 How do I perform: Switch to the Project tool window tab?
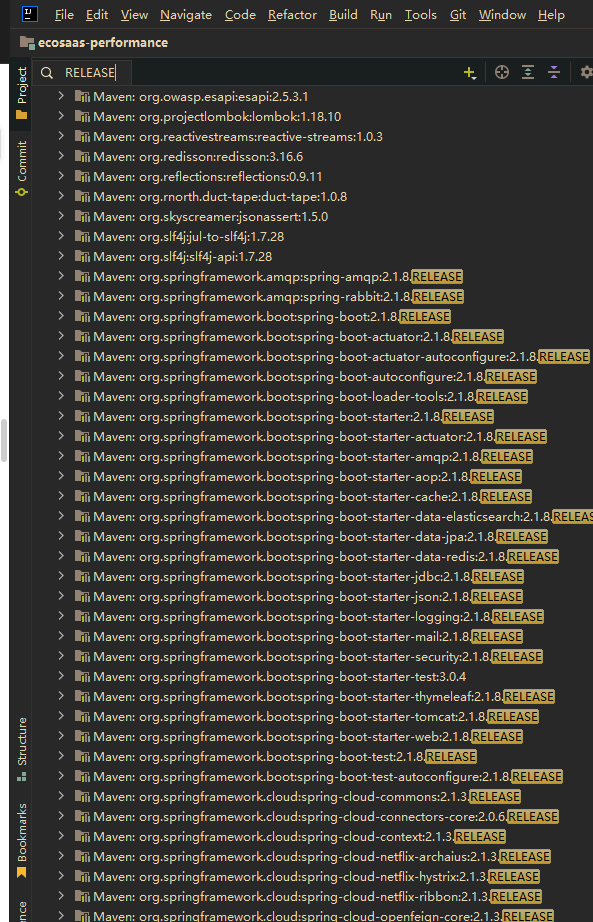[22, 93]
